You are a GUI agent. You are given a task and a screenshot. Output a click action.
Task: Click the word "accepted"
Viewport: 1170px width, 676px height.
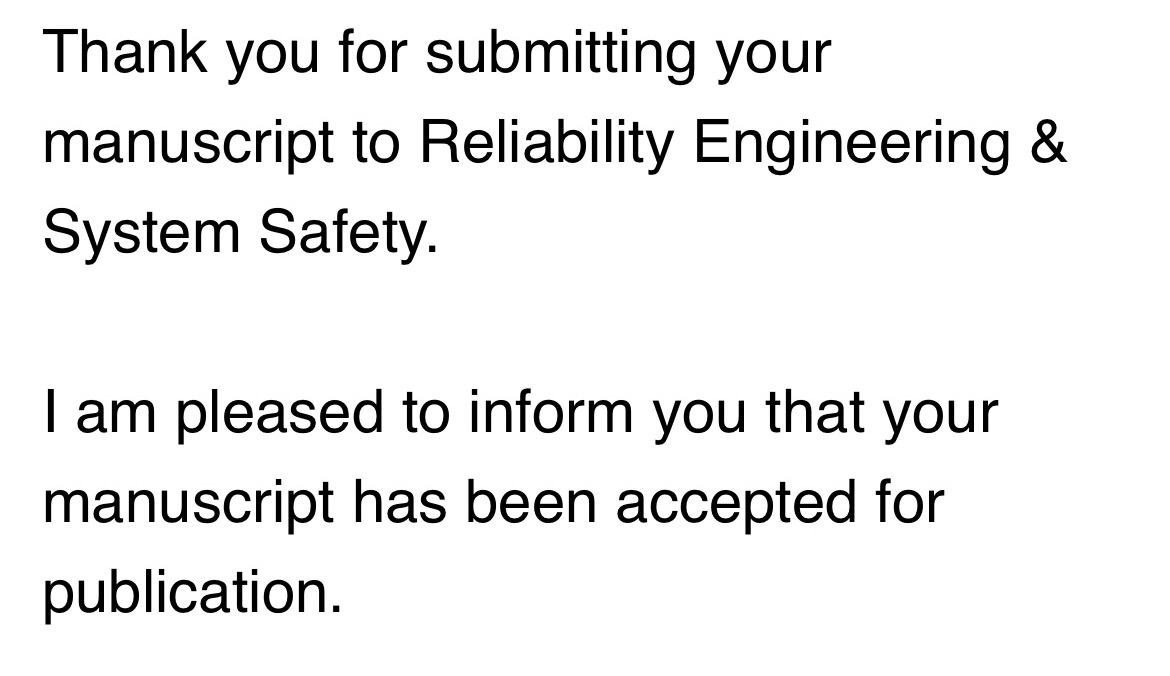736,503
